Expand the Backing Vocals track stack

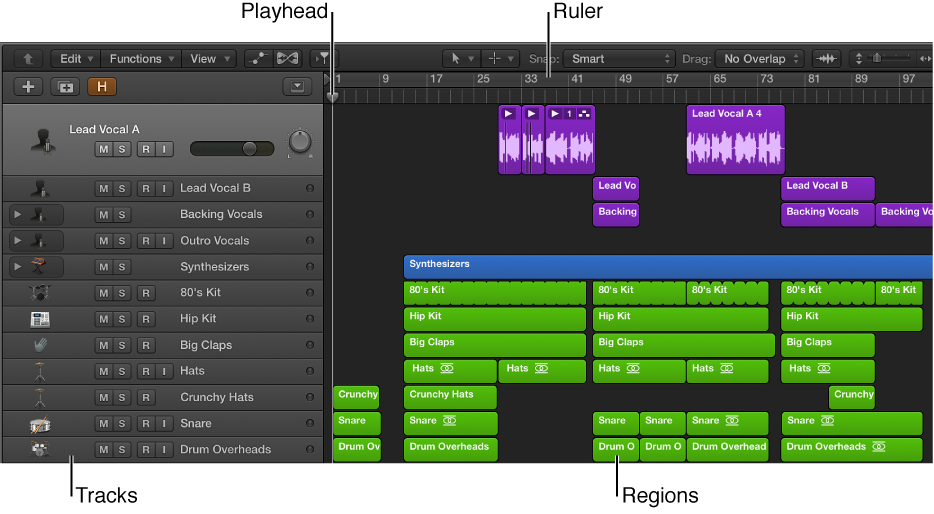click(x=18, y=214)
